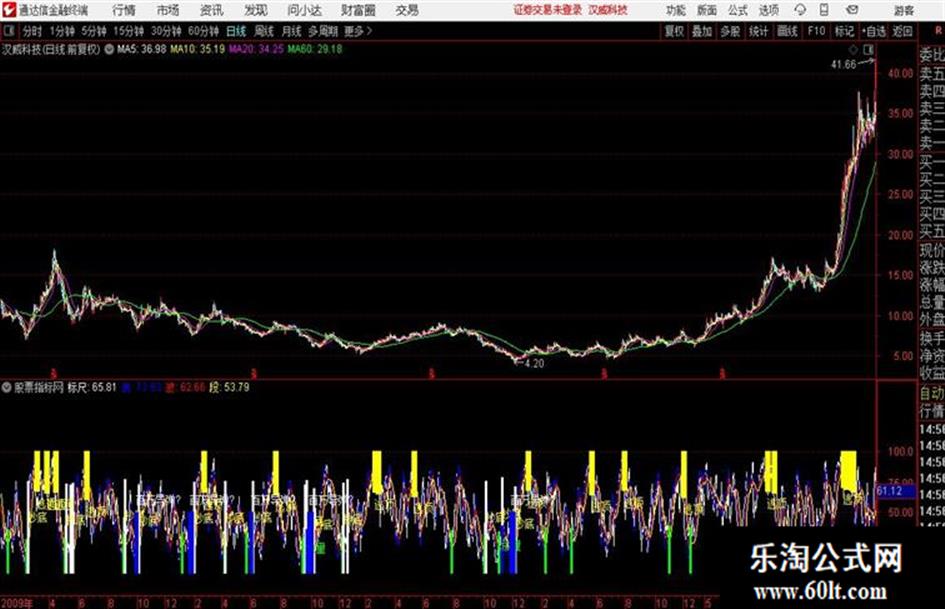The image size is (945, 609).
Task: Click the 通达信 red logo icon
Action: click(x=9, y=10)
